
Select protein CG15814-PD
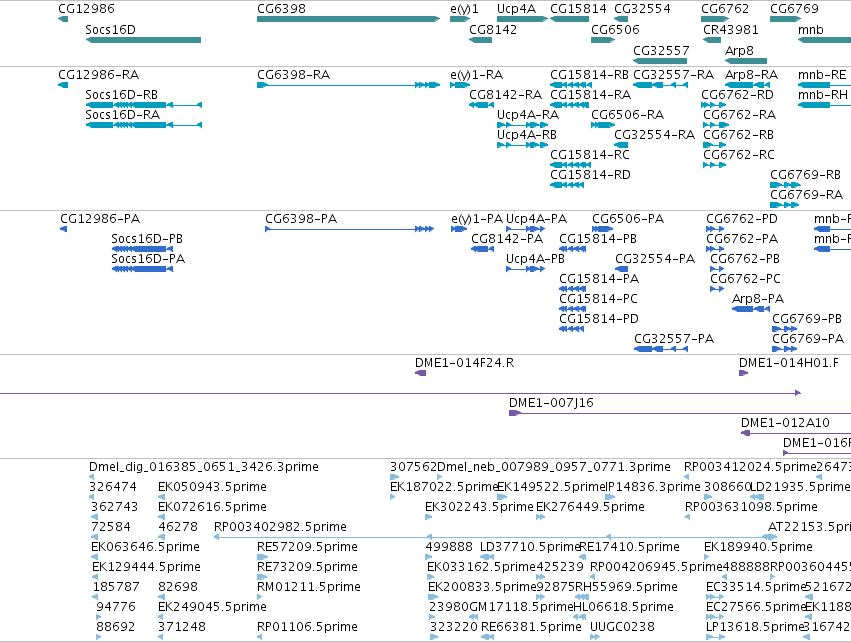tap(571, 329)
